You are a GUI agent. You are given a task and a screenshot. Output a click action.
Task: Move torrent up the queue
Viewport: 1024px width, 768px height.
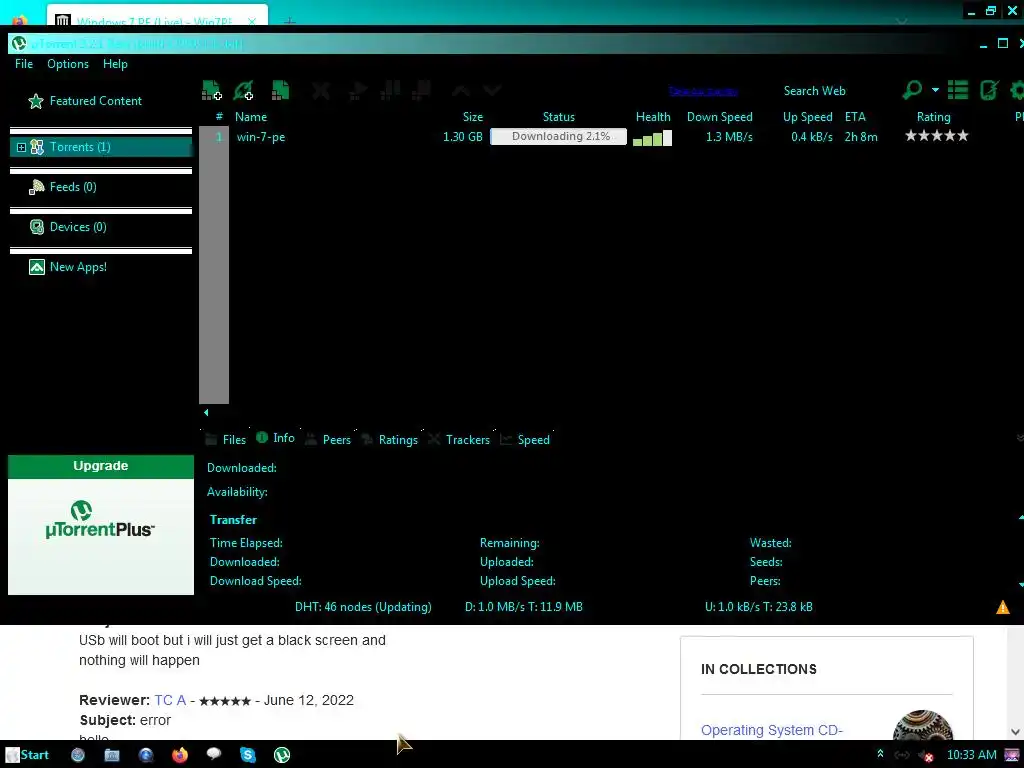coord(460,90)
